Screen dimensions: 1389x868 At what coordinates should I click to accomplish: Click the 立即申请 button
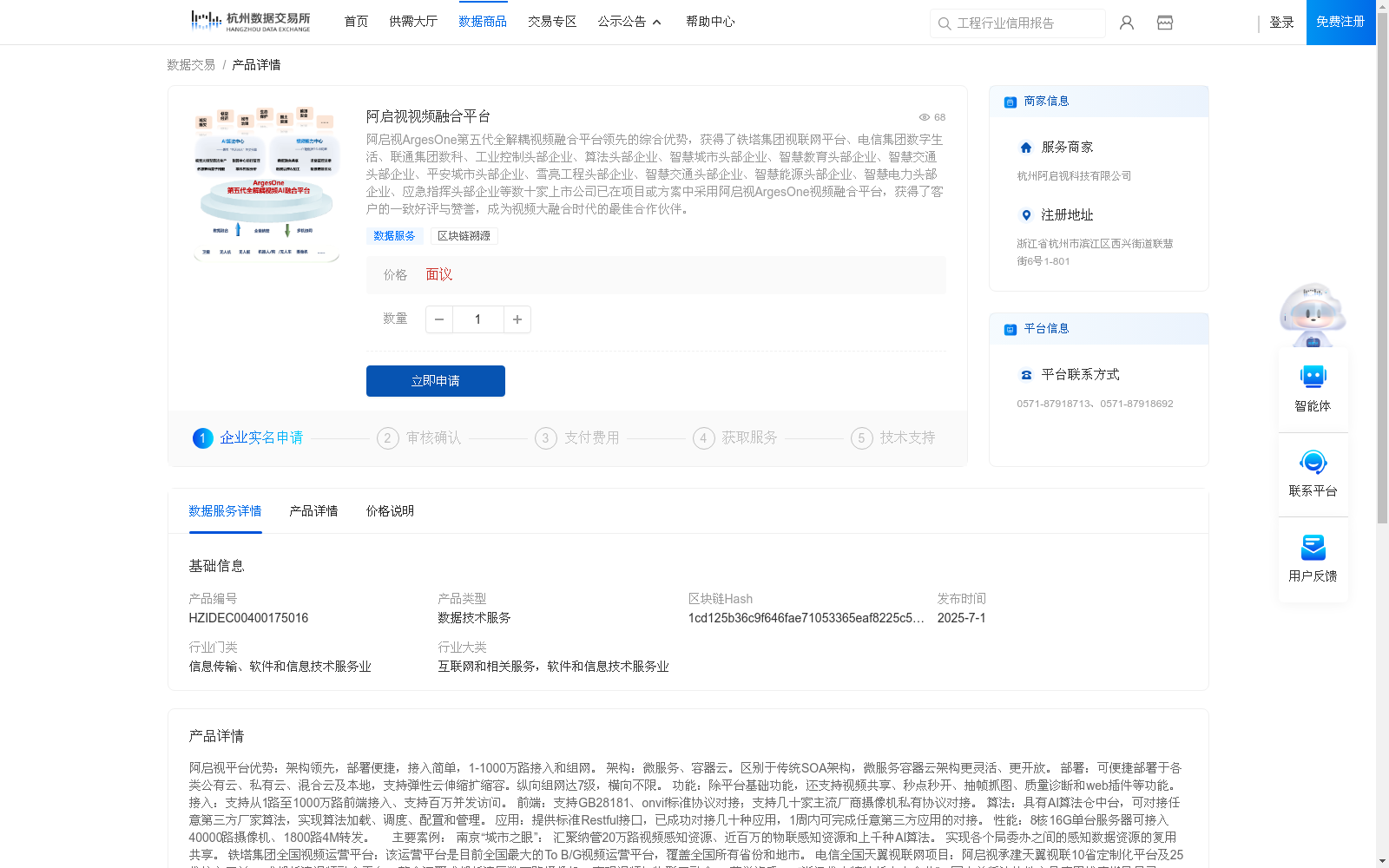[x=436, y=381]
